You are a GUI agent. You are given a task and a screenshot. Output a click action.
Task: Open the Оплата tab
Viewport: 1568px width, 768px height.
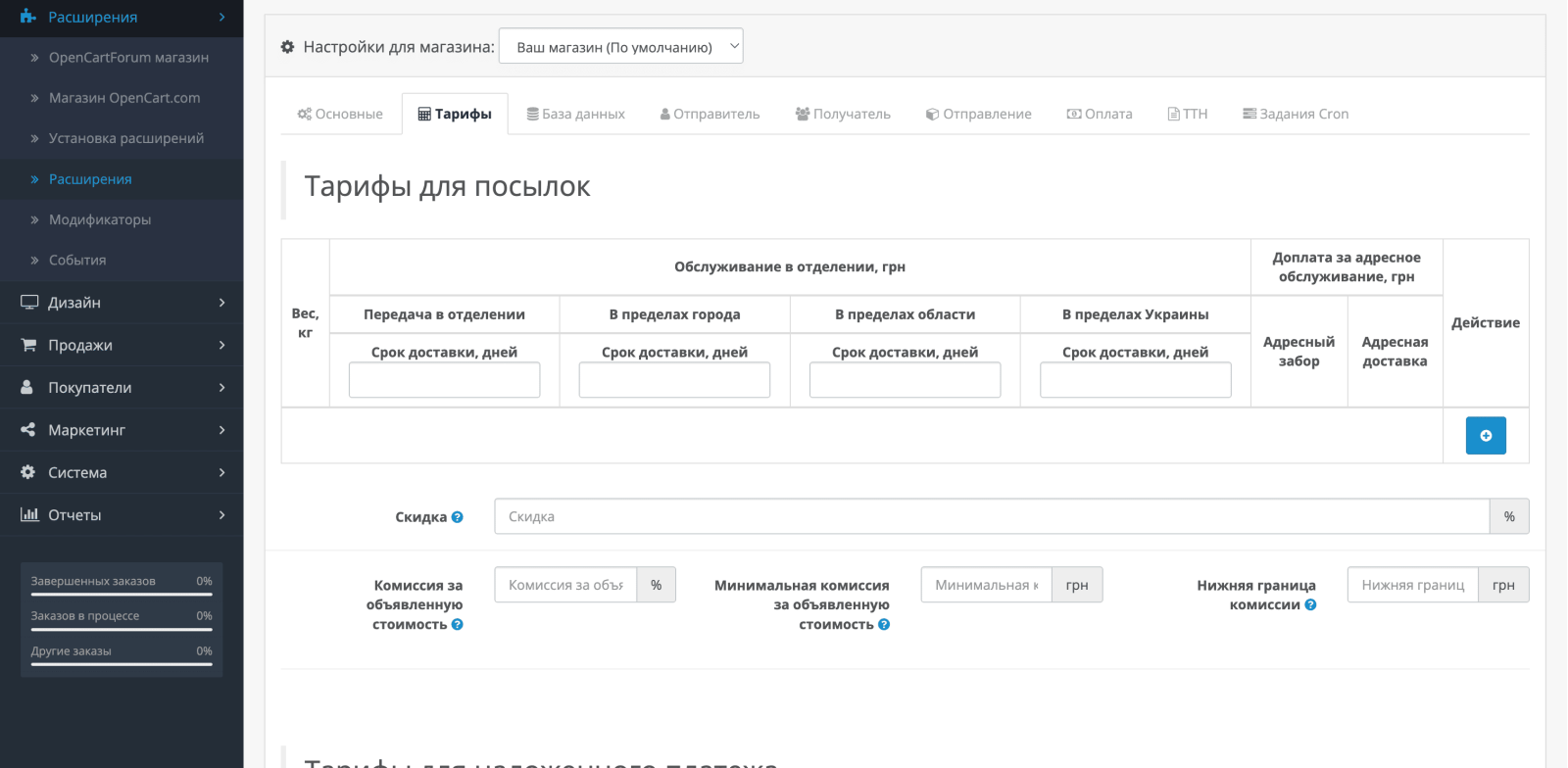coord(1100,114)
